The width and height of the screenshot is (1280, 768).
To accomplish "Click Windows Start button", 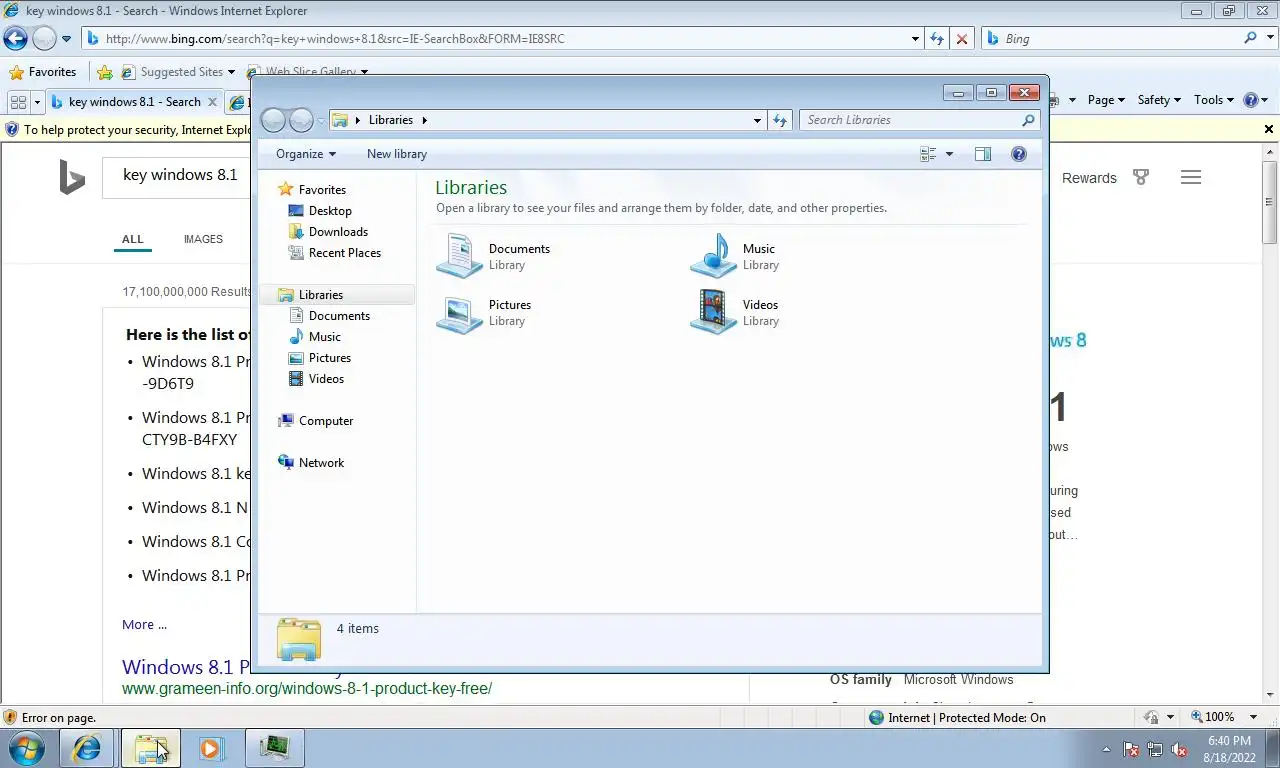I will [25, 748].
